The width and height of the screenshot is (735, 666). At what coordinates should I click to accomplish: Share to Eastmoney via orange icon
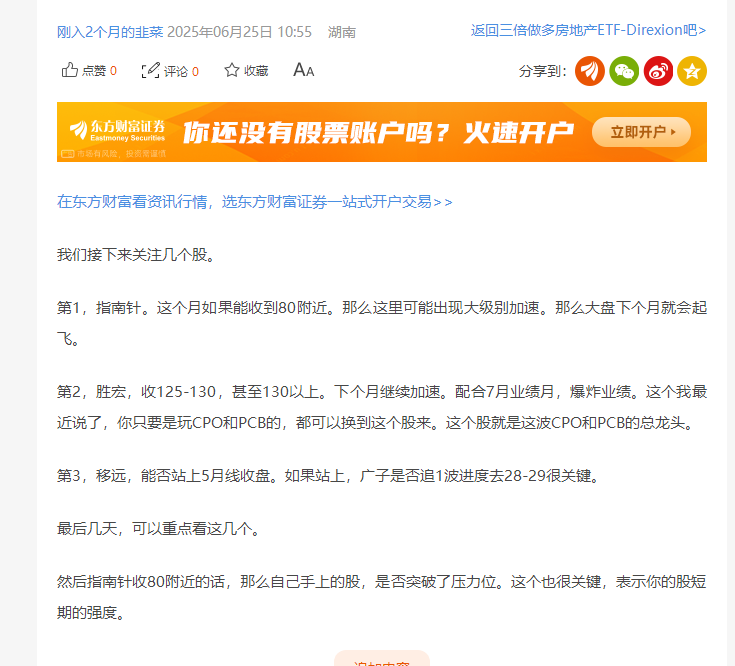click(x=590, y=71)
